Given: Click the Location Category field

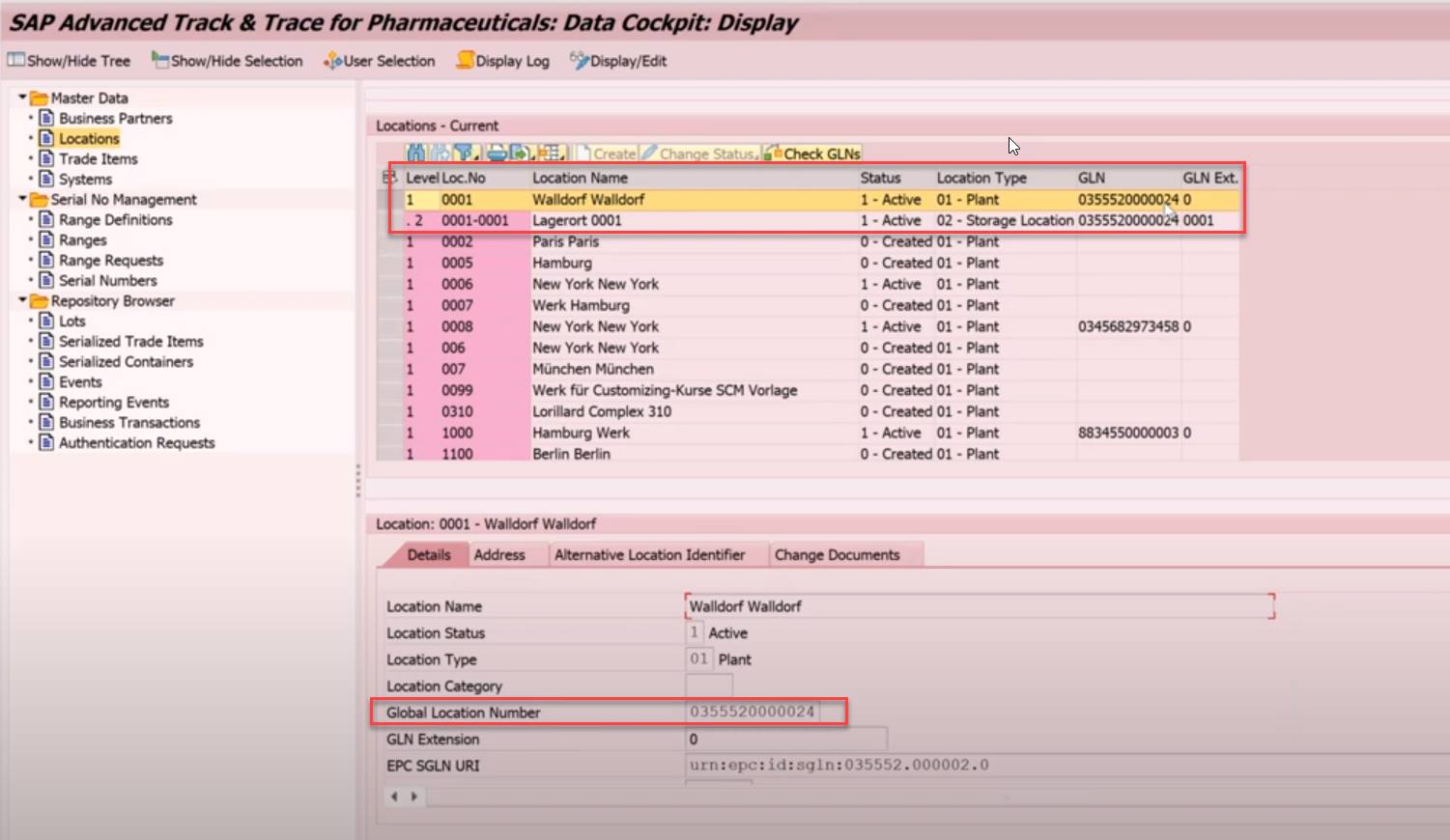Looking at the screenshot, I should pyautogui.click(x=708, y=686).
